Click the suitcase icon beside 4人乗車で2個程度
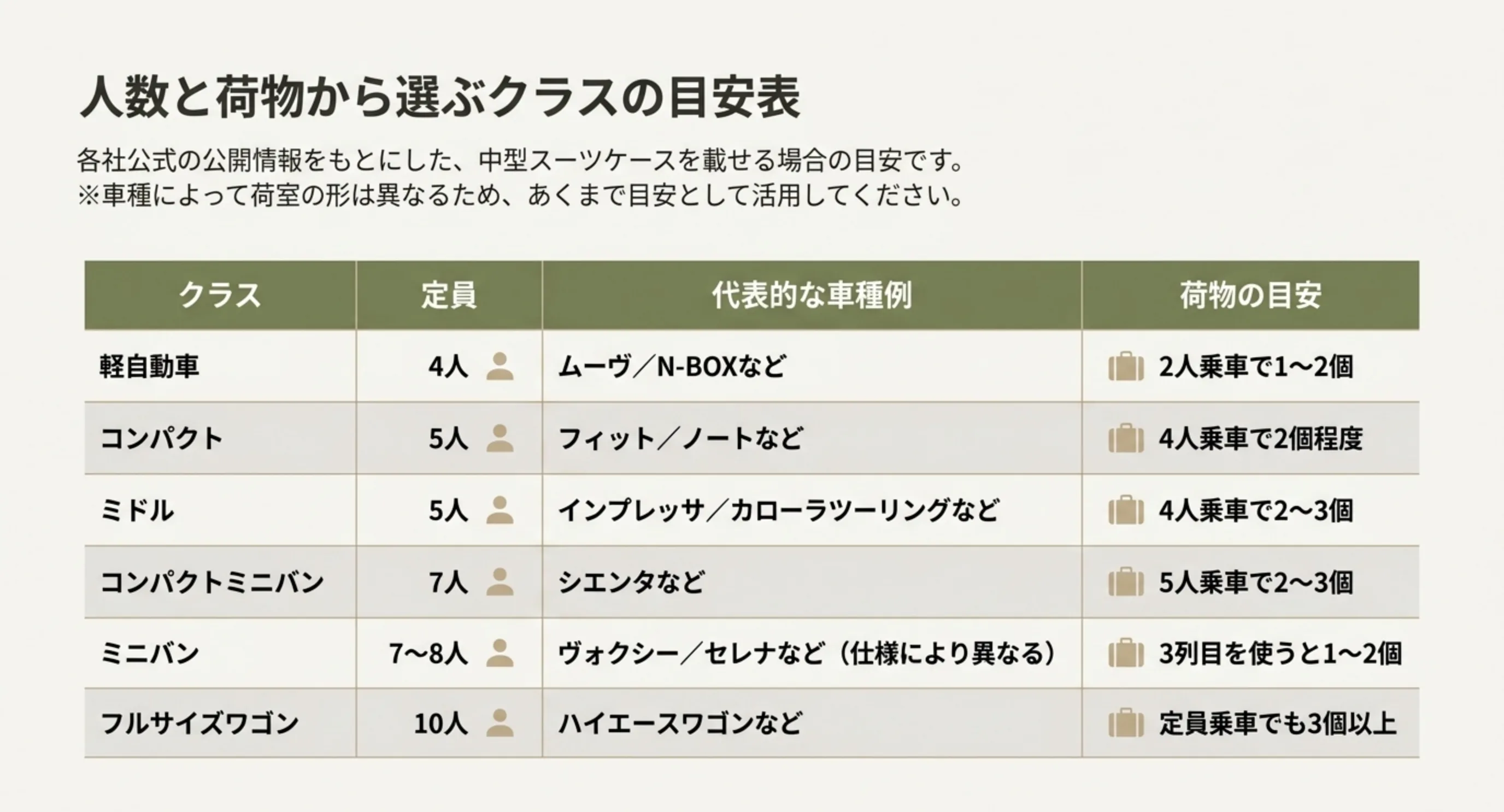 (x=1126, y=438)
